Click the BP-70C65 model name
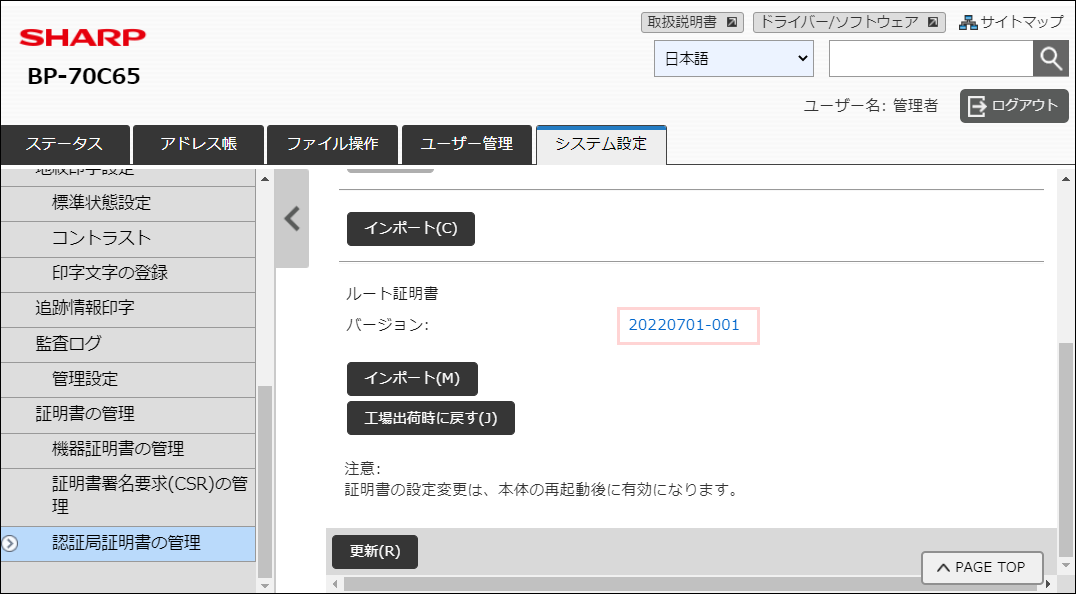This screenshot has height=594, width=1076. 84,76
